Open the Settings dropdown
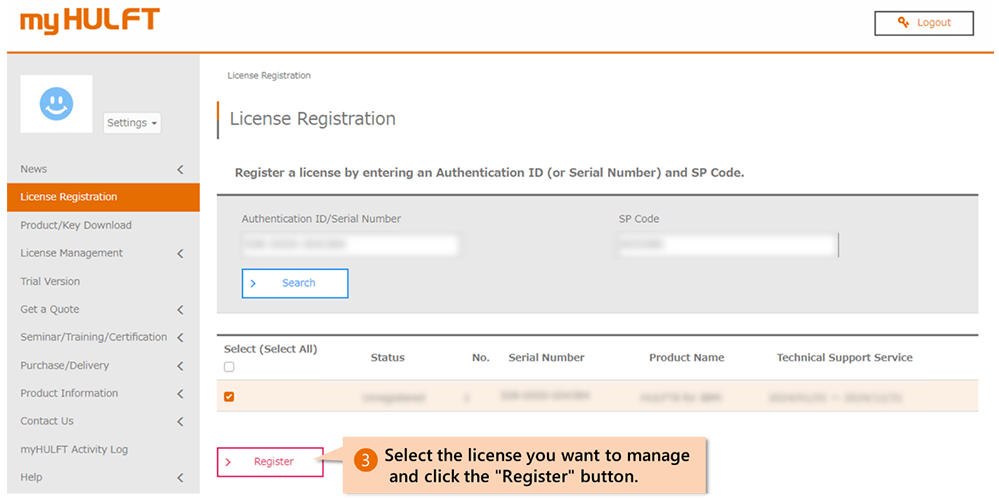Viewport: 999px width, 501px height. click(132, 123)
